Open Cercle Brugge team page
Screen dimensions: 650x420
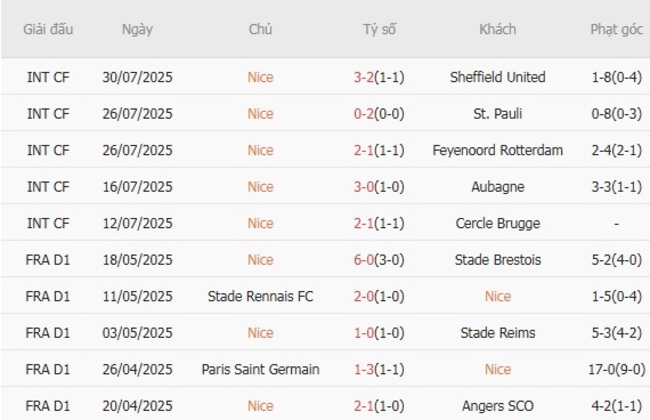pos(497,223)
